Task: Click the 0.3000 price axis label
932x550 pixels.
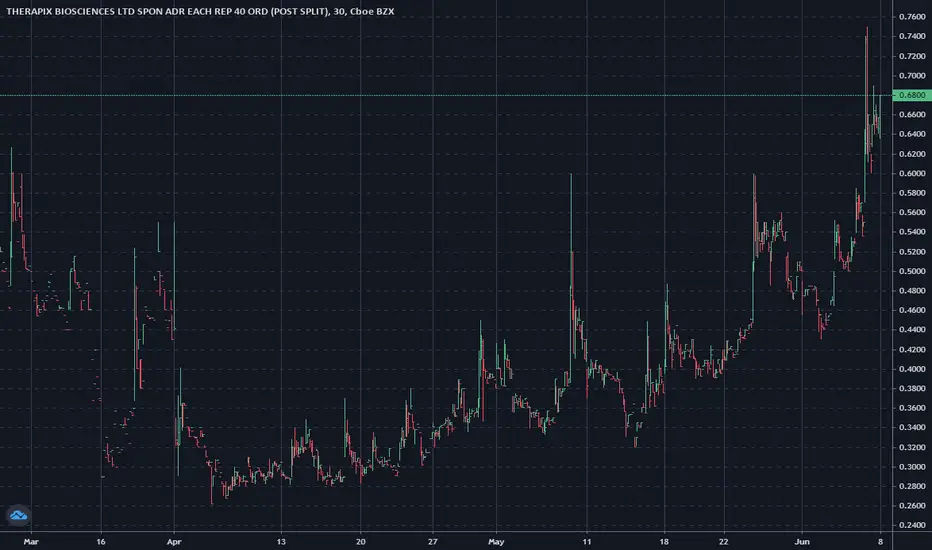Action: (912, 467)
